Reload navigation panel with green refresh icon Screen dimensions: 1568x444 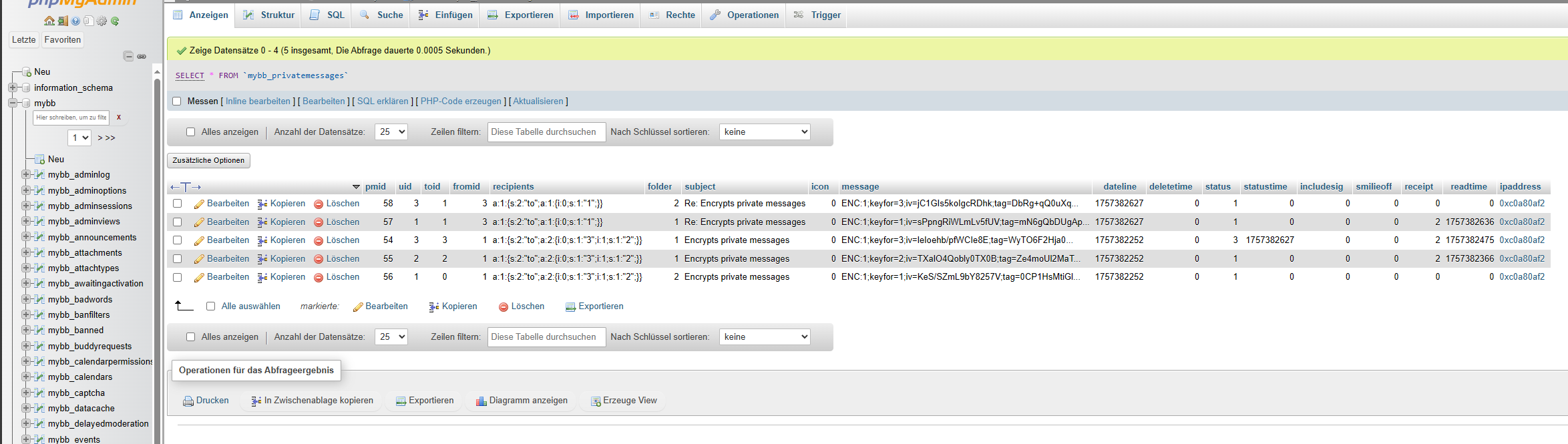pos(115,21)
